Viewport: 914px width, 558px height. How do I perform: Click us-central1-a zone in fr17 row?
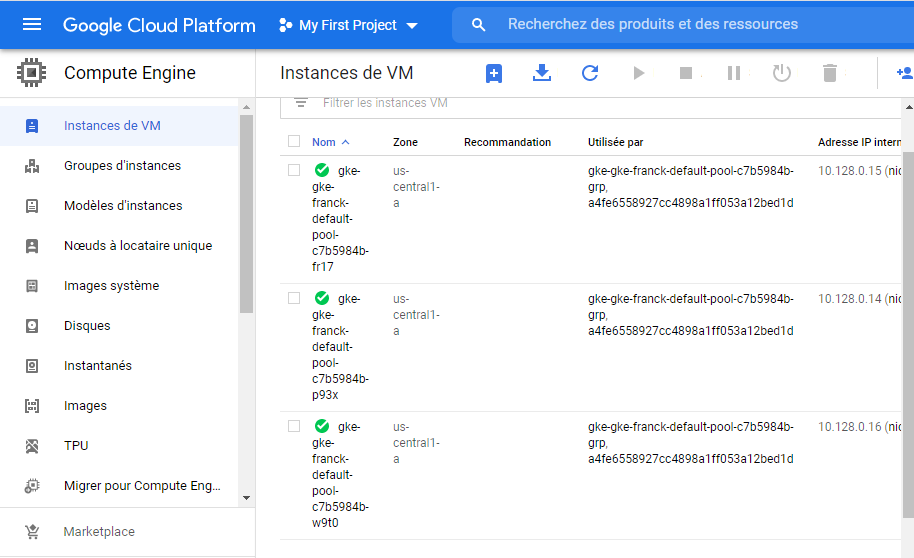pyautogui.click(x=416, y=187)
